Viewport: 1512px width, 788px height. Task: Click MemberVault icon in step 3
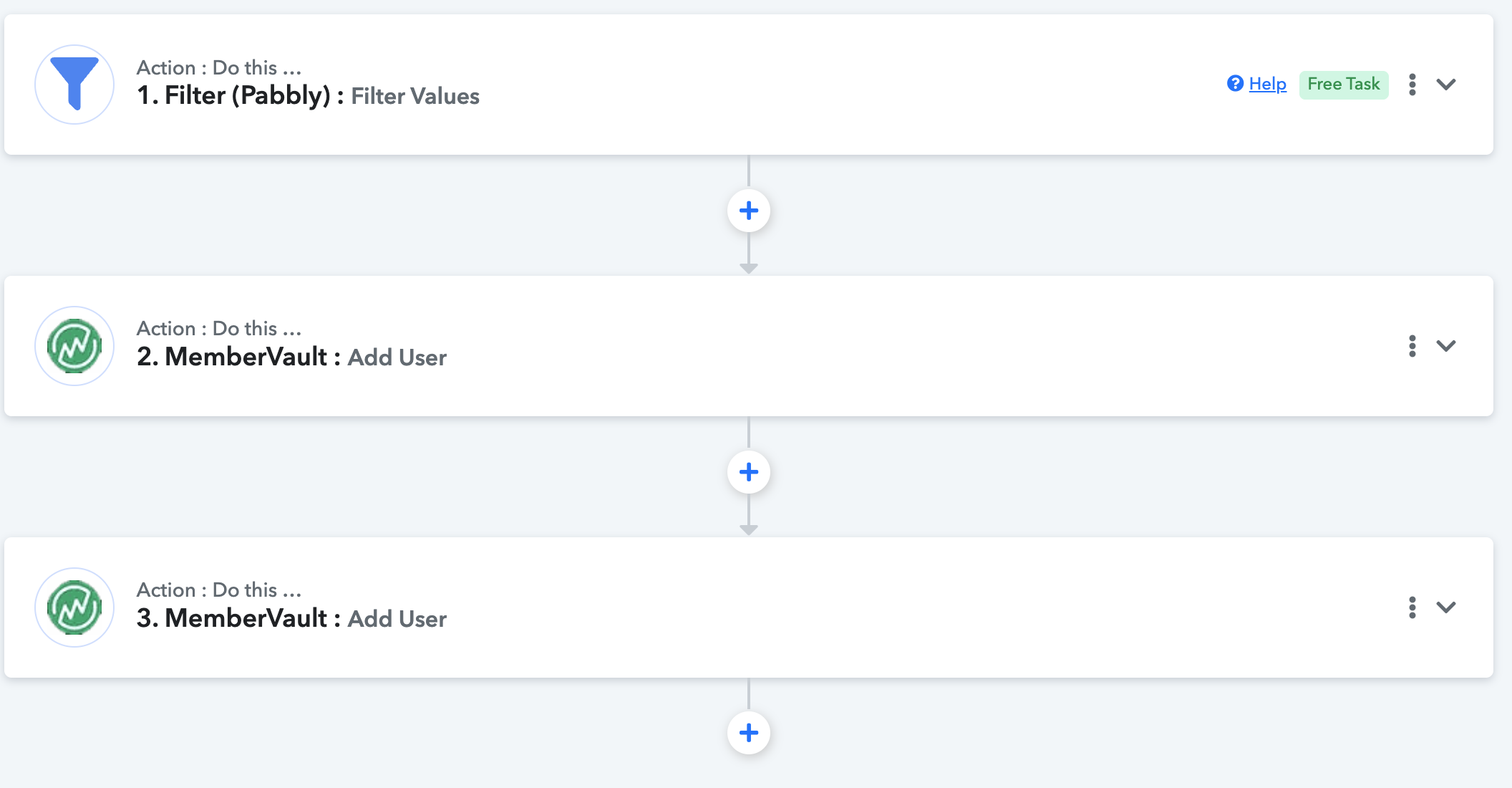74,607
